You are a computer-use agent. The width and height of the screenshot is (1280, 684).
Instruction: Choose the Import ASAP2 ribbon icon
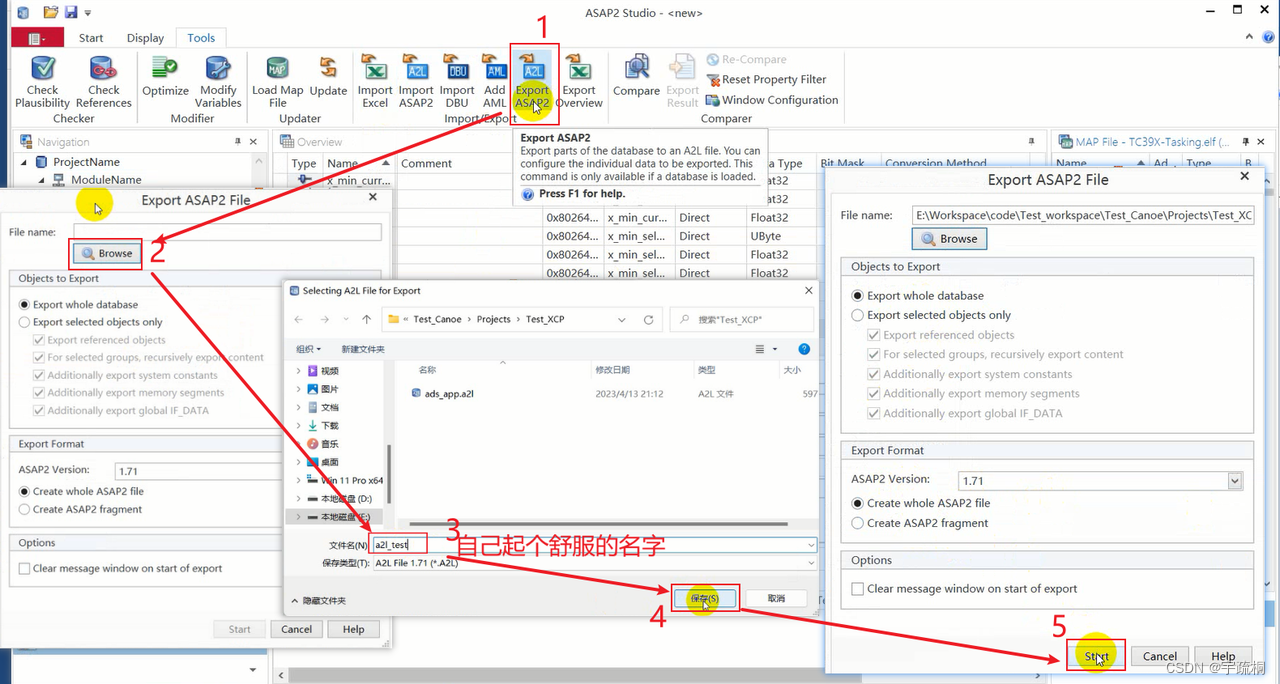click(x=416, y=68)
